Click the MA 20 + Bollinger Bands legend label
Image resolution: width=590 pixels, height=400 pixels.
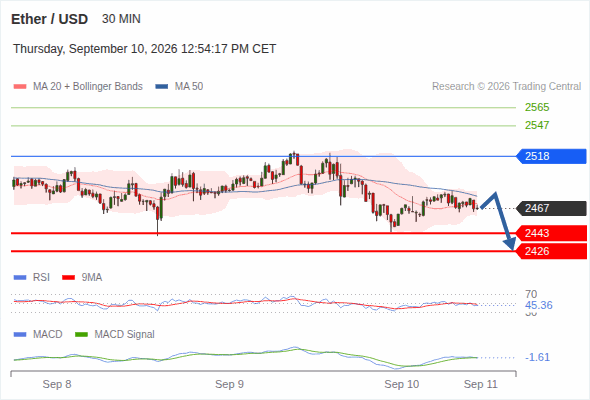pyautogui.click(x=88, y=87)
